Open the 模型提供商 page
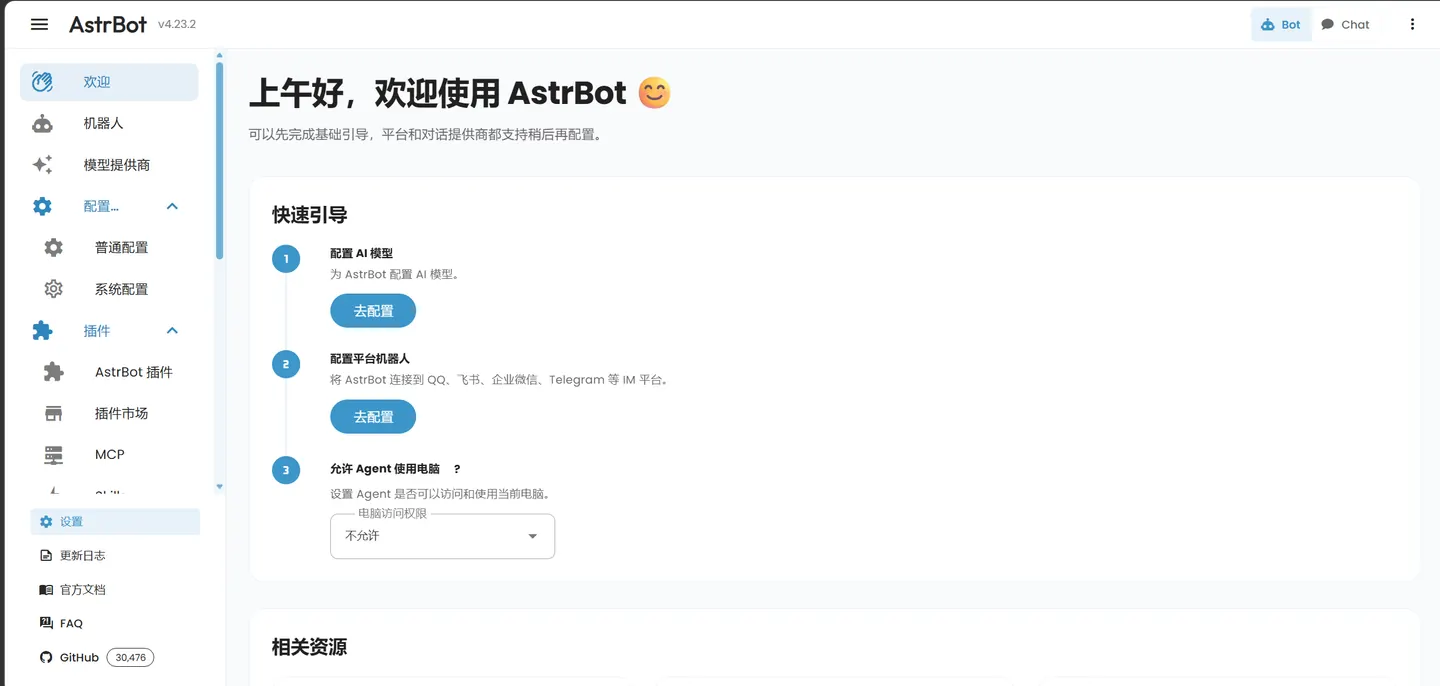This screenshot has height=686, width=1440. (x=109, y=165)
